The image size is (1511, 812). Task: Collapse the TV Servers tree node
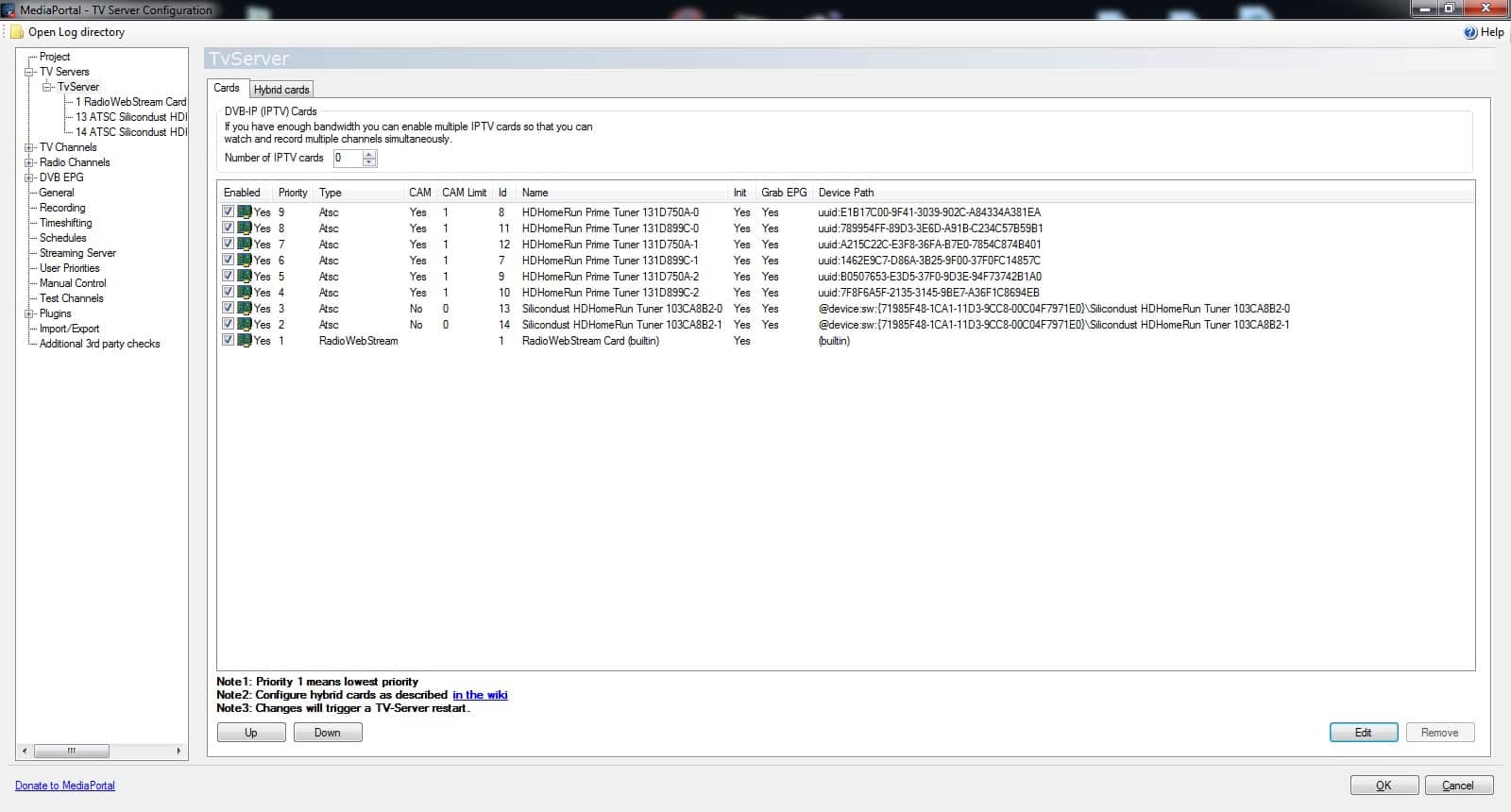point(29,72)
